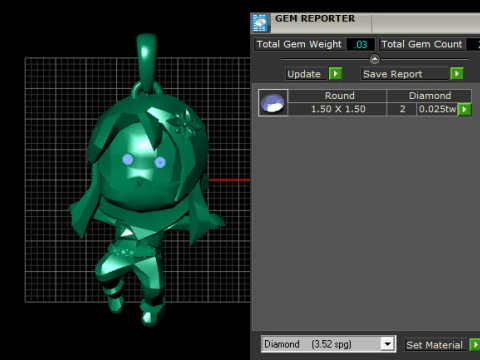Click the Total Gem Count label
This screenshot has width=480, height=360.
[x=422, y=44]
